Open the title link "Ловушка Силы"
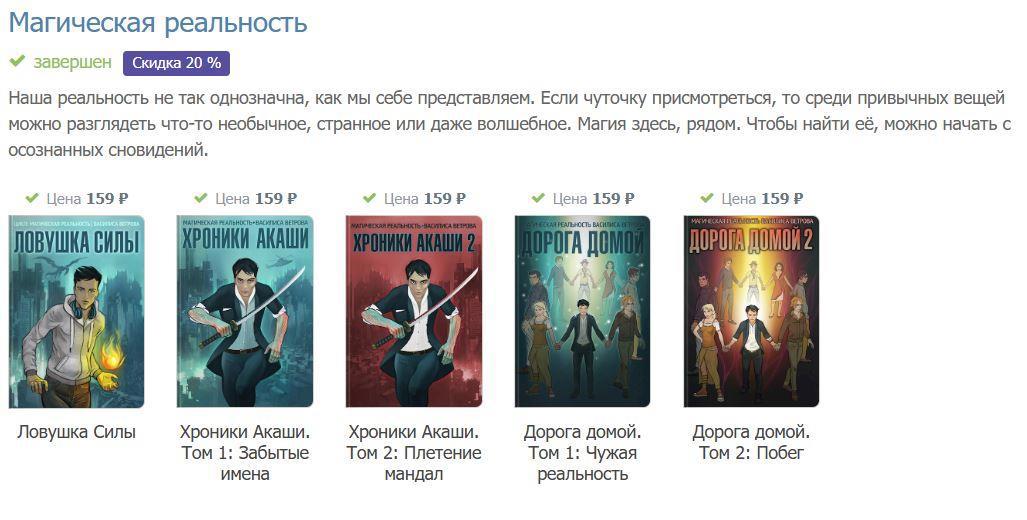 point(77,432)
